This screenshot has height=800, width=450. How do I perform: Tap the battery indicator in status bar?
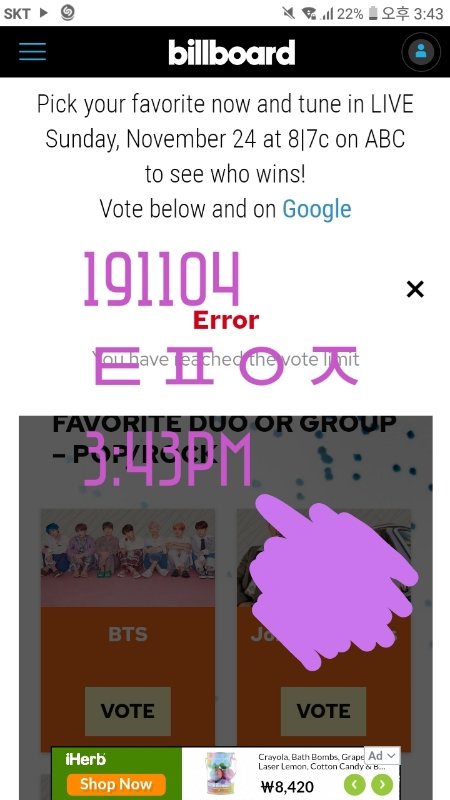(x=373, y=13)
